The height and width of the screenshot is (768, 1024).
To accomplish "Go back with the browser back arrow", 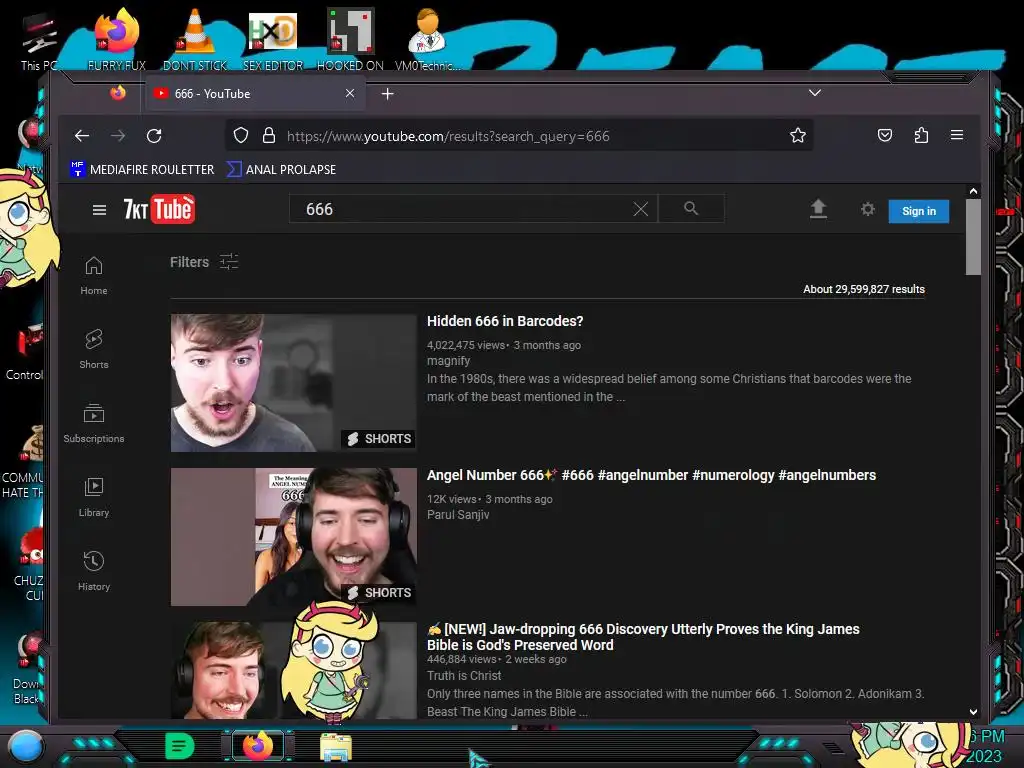I will 82,136.
